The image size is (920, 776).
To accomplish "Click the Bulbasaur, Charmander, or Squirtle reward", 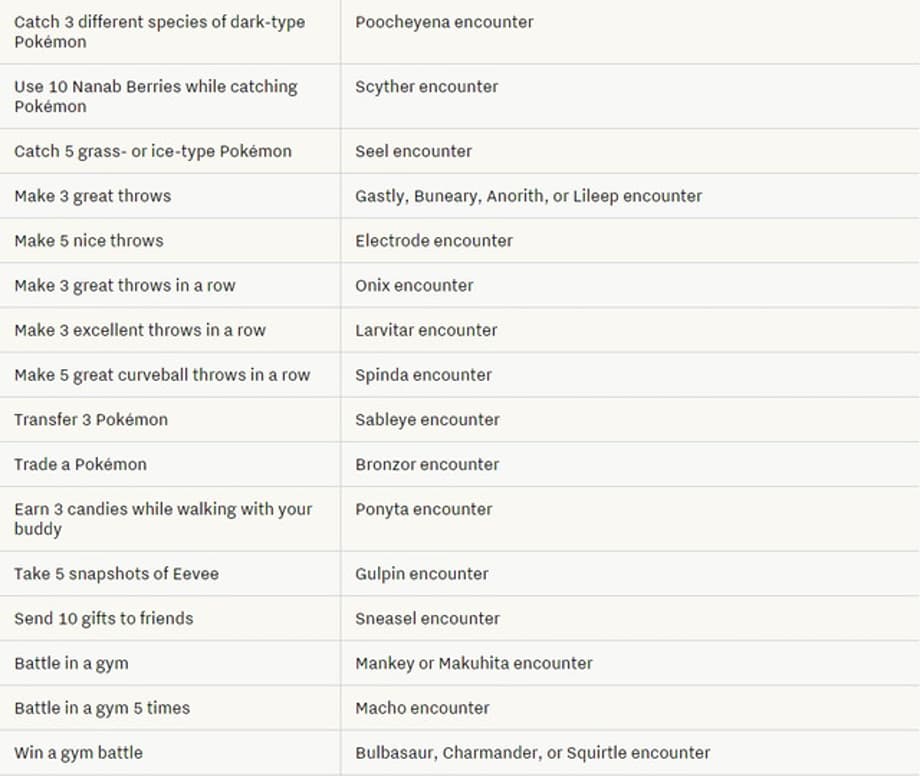I will click(532, 753).
